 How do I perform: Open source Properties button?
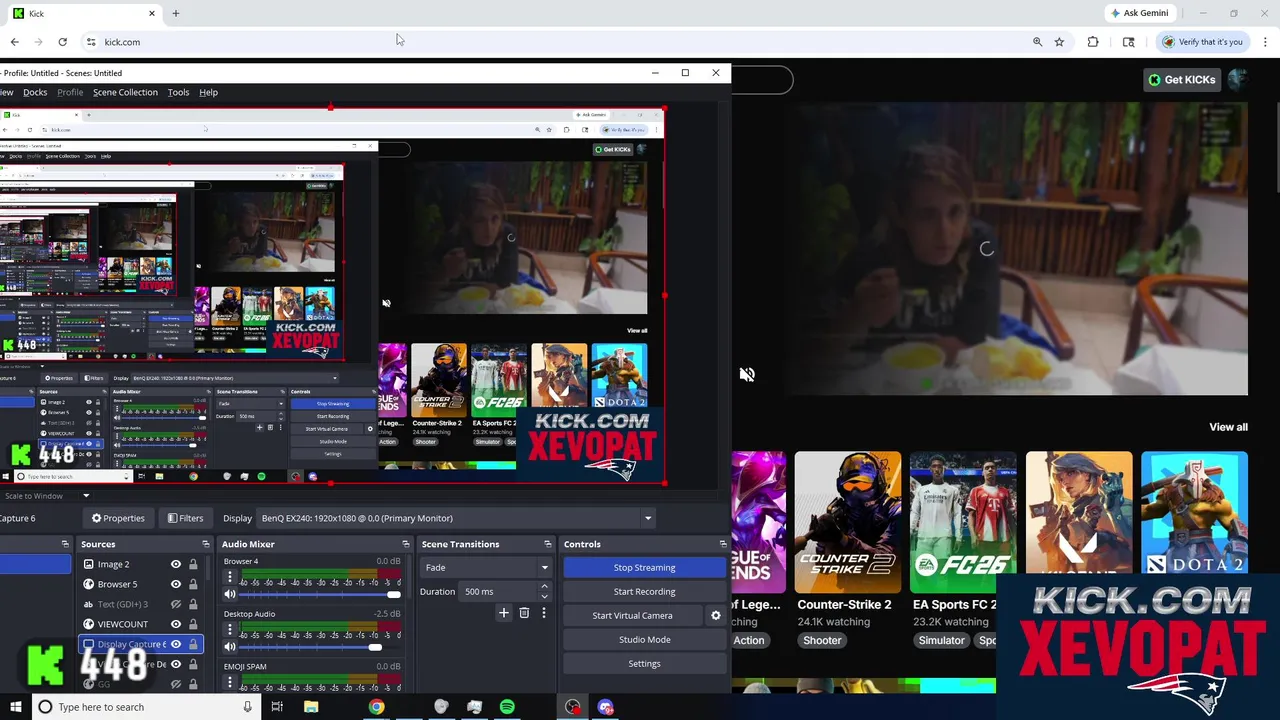click(118, 518)
